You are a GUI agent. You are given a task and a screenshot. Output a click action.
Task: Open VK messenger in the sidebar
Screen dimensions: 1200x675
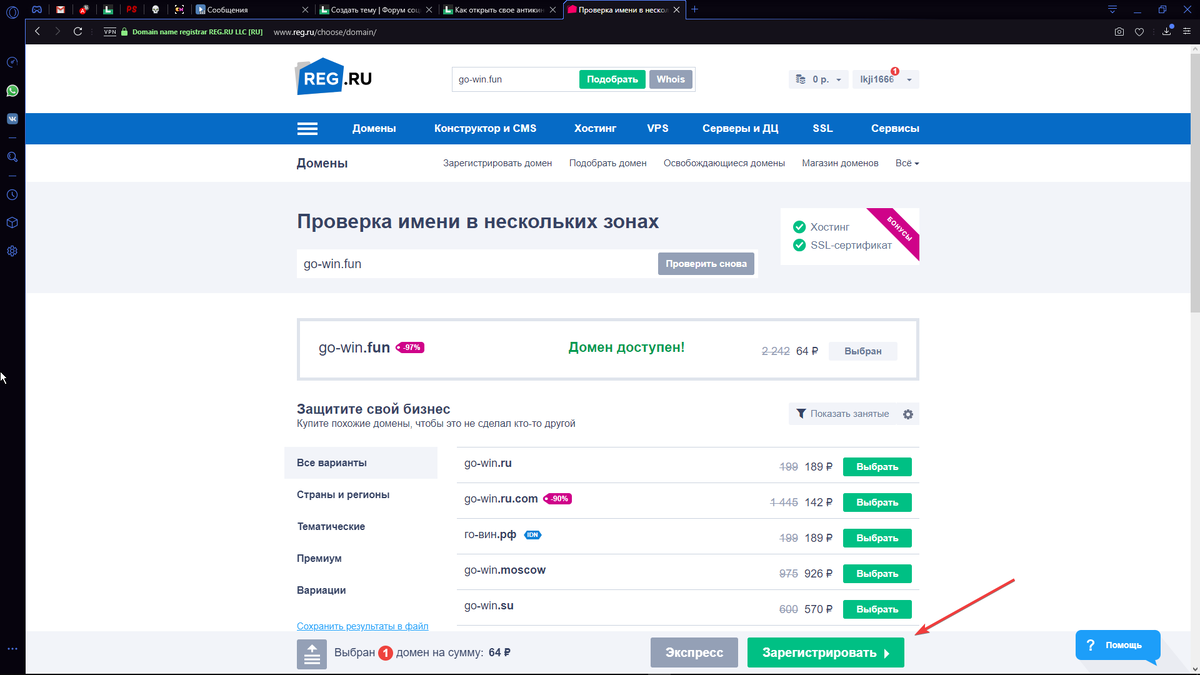12,118
